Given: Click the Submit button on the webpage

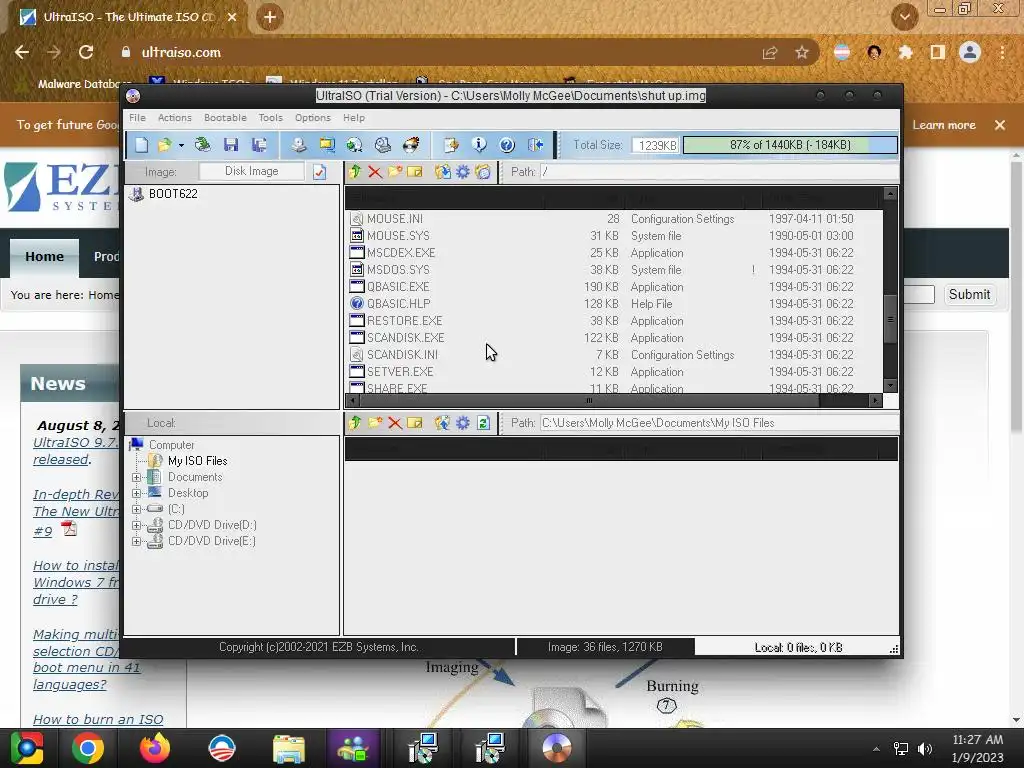Looking at the screenshot, I should tap(969, 295).
